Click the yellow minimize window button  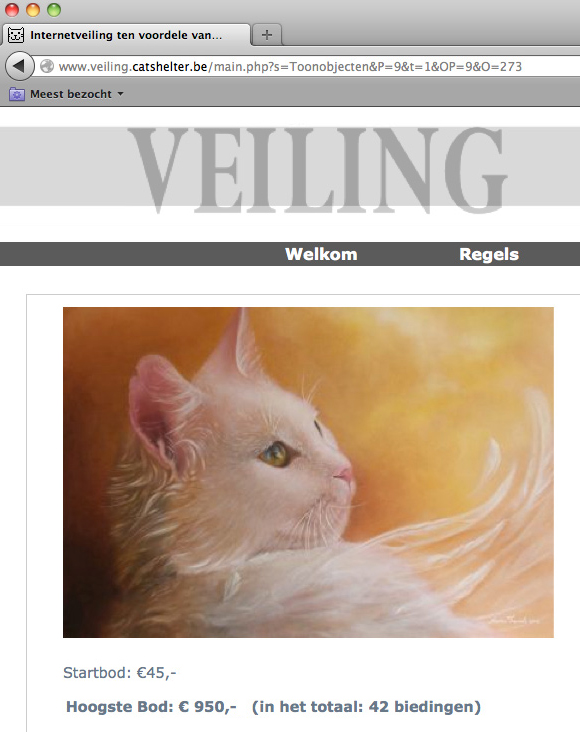tap(33, 10)
